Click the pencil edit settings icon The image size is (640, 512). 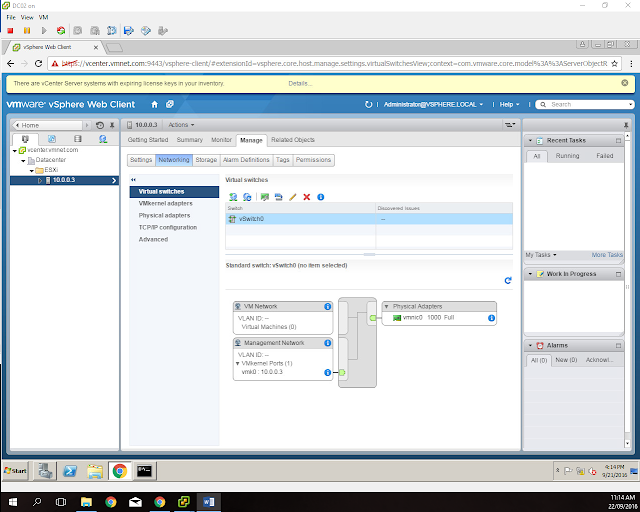point(293,197)
